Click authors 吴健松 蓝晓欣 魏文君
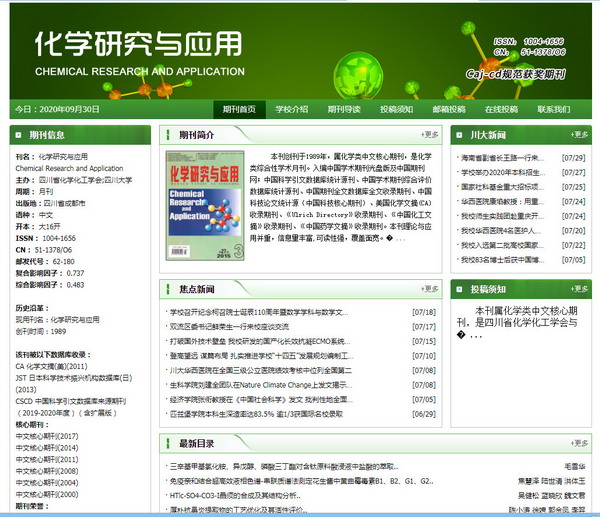 click(x=552, y=496)
